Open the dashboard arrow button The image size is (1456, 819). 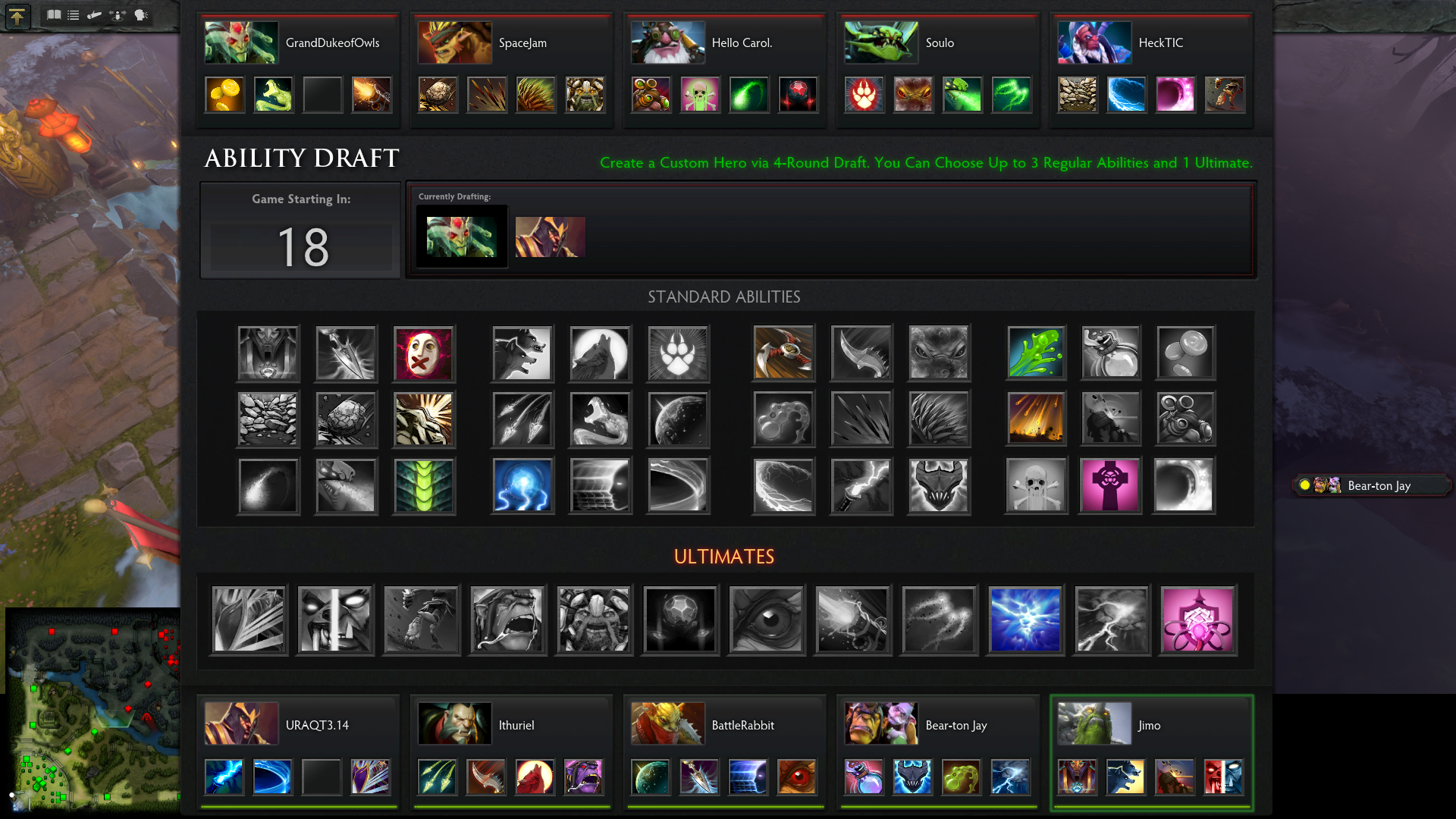17,16
